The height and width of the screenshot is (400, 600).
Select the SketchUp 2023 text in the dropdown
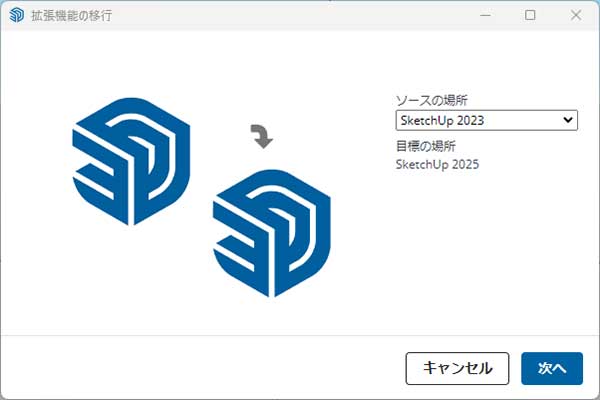[442, 121]
